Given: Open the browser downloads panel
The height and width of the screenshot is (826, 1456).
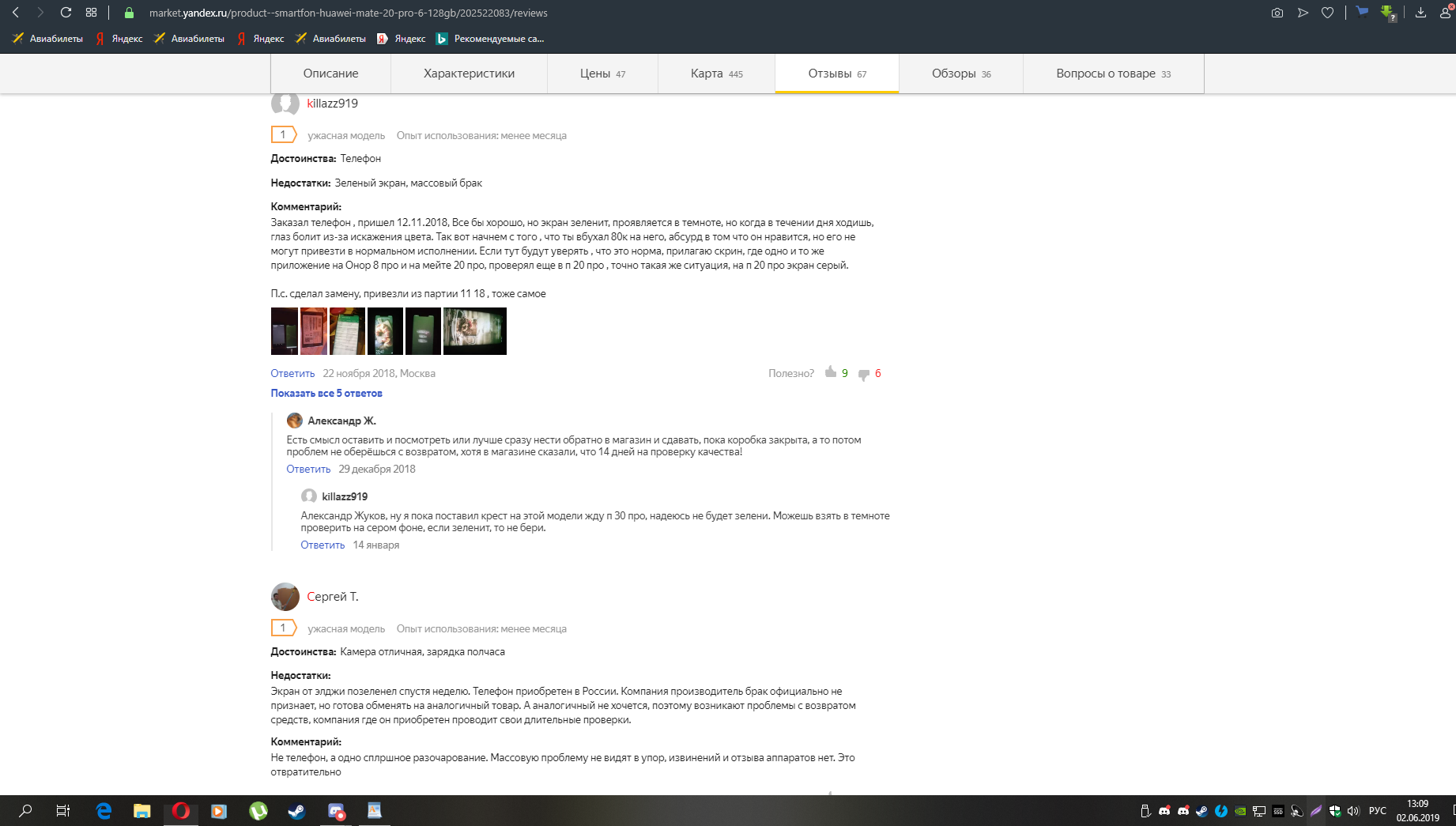Looking at the screenshot, I should pos(1420,13).
